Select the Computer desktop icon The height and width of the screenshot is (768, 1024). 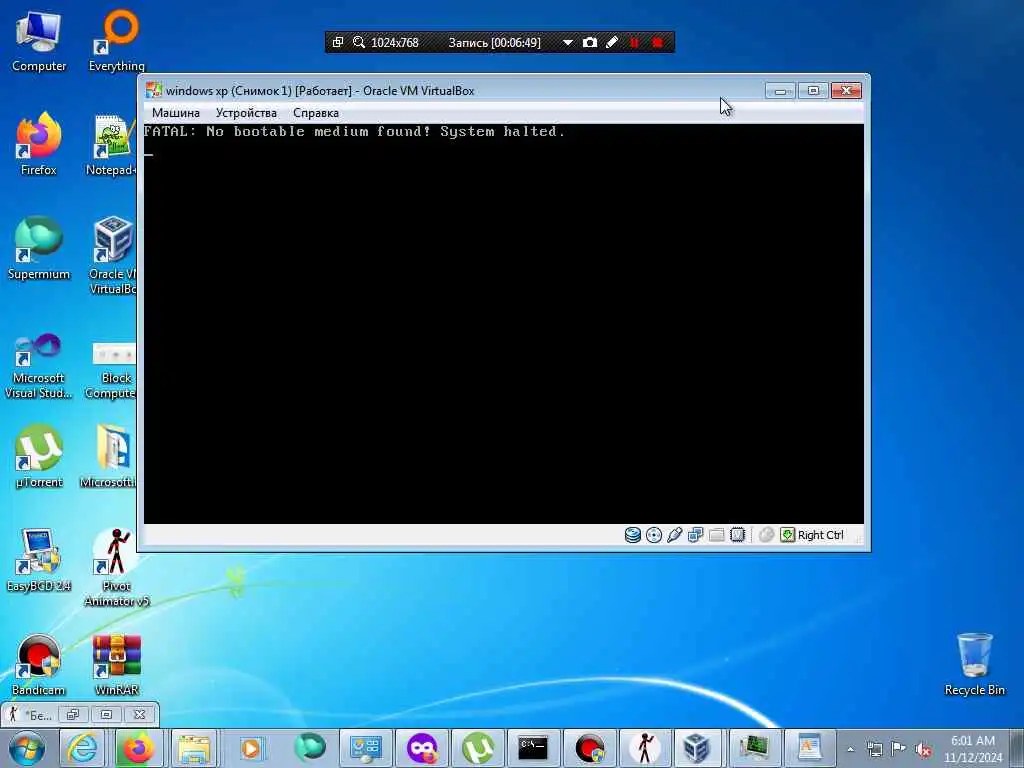(x=39, y=41)
